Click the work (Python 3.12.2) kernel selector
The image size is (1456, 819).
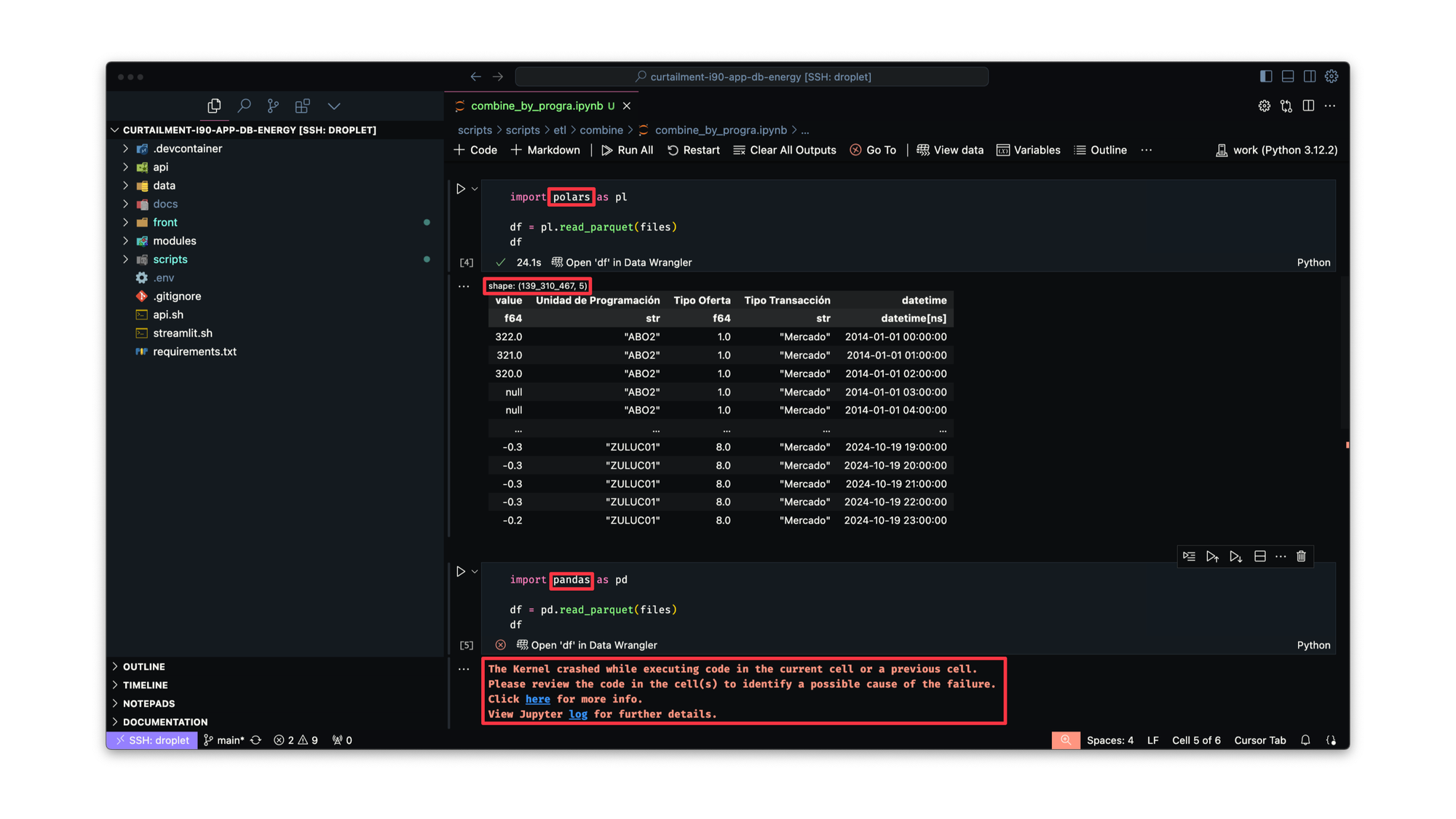[1276, 151]
